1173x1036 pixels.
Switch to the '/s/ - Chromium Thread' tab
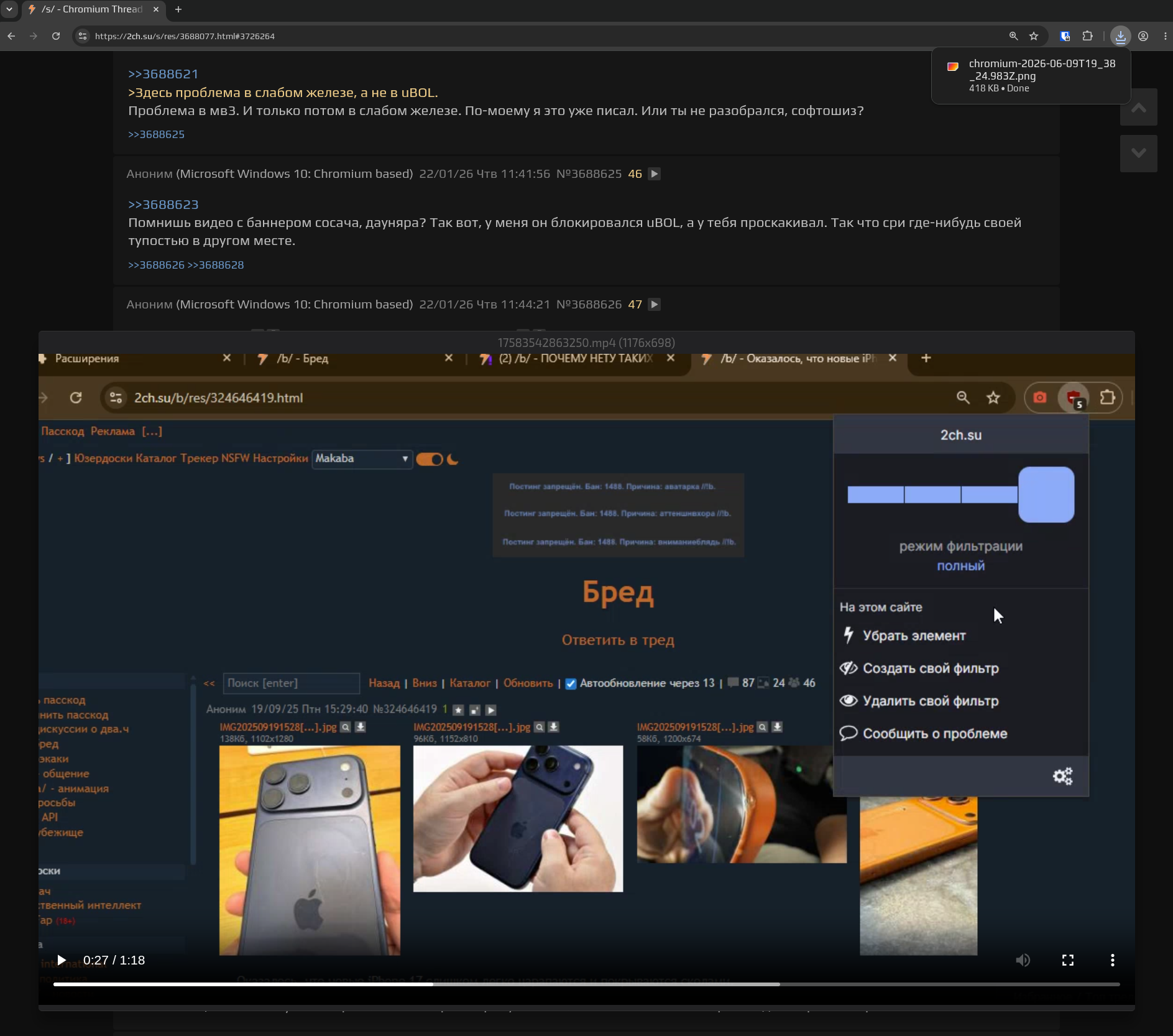pos(92,9)
